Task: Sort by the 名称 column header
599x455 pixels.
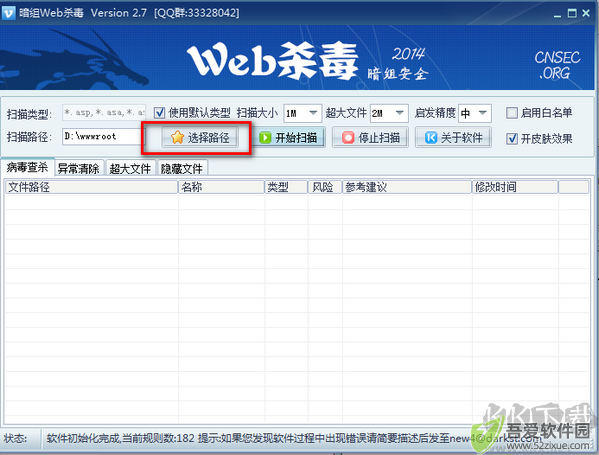Action: click(x=221, y=187)
